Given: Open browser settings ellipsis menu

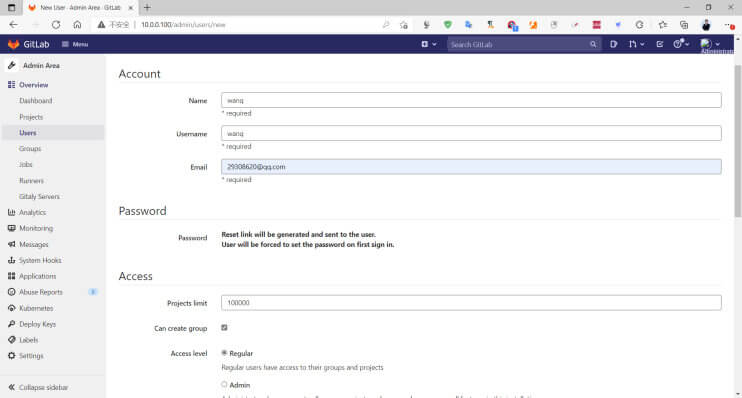Looking at the screenshot, I should click(729, 25).
